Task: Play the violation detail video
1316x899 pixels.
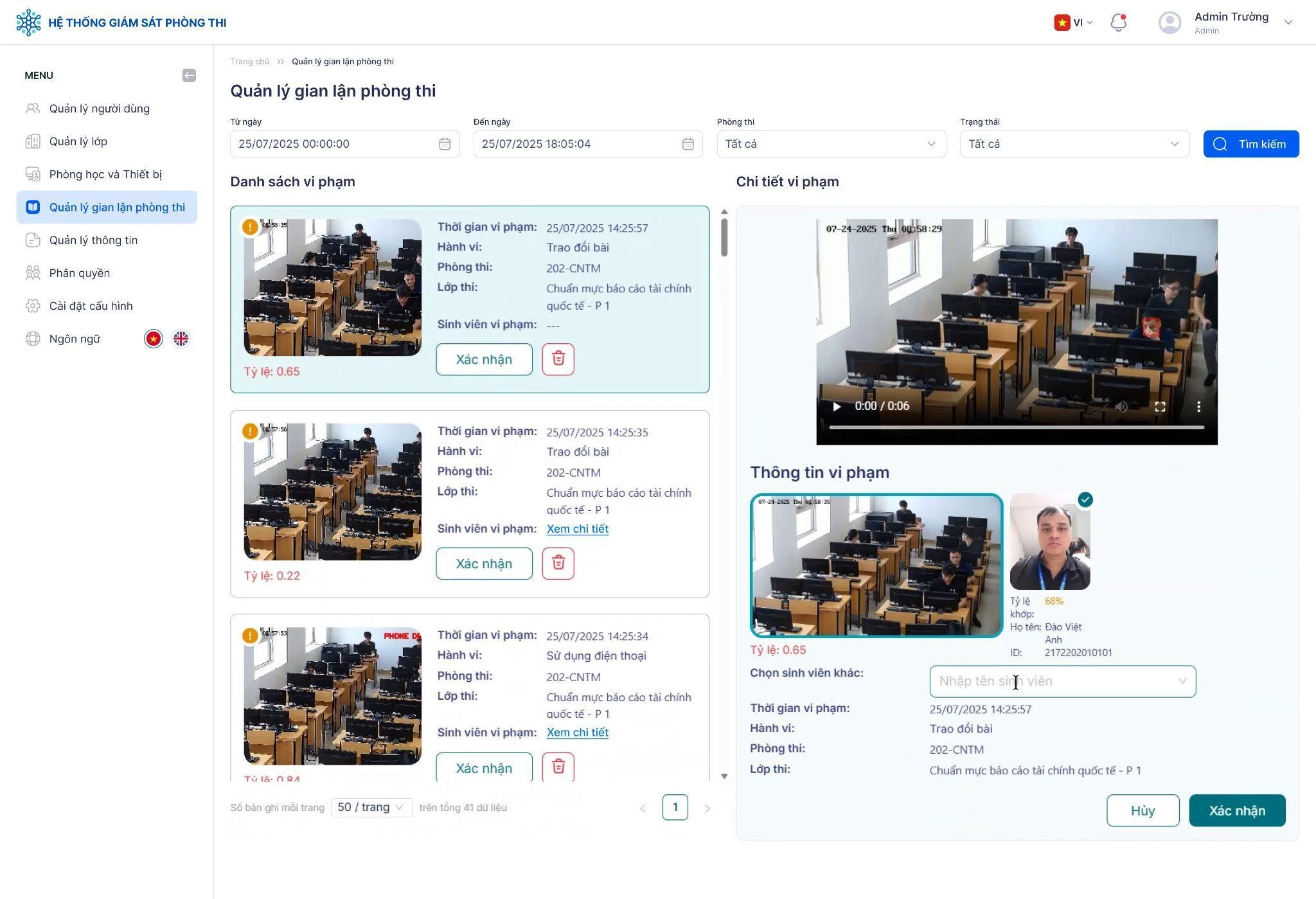Action: click(837, 407)
